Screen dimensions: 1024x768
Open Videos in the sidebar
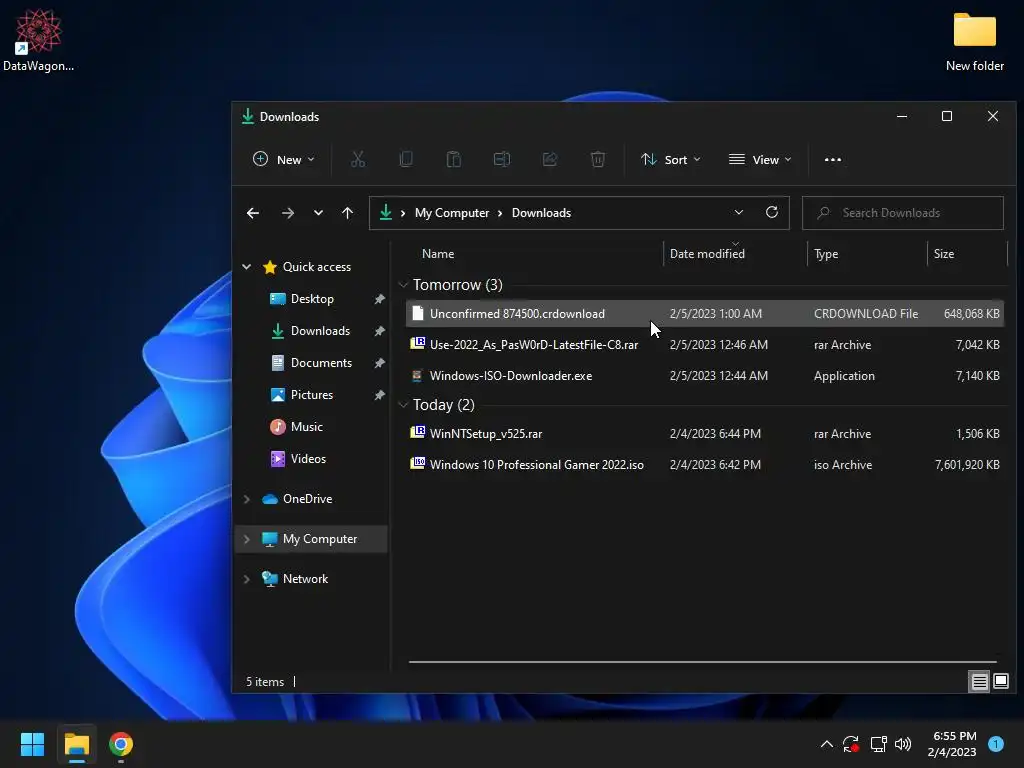(x=308, y=459)
